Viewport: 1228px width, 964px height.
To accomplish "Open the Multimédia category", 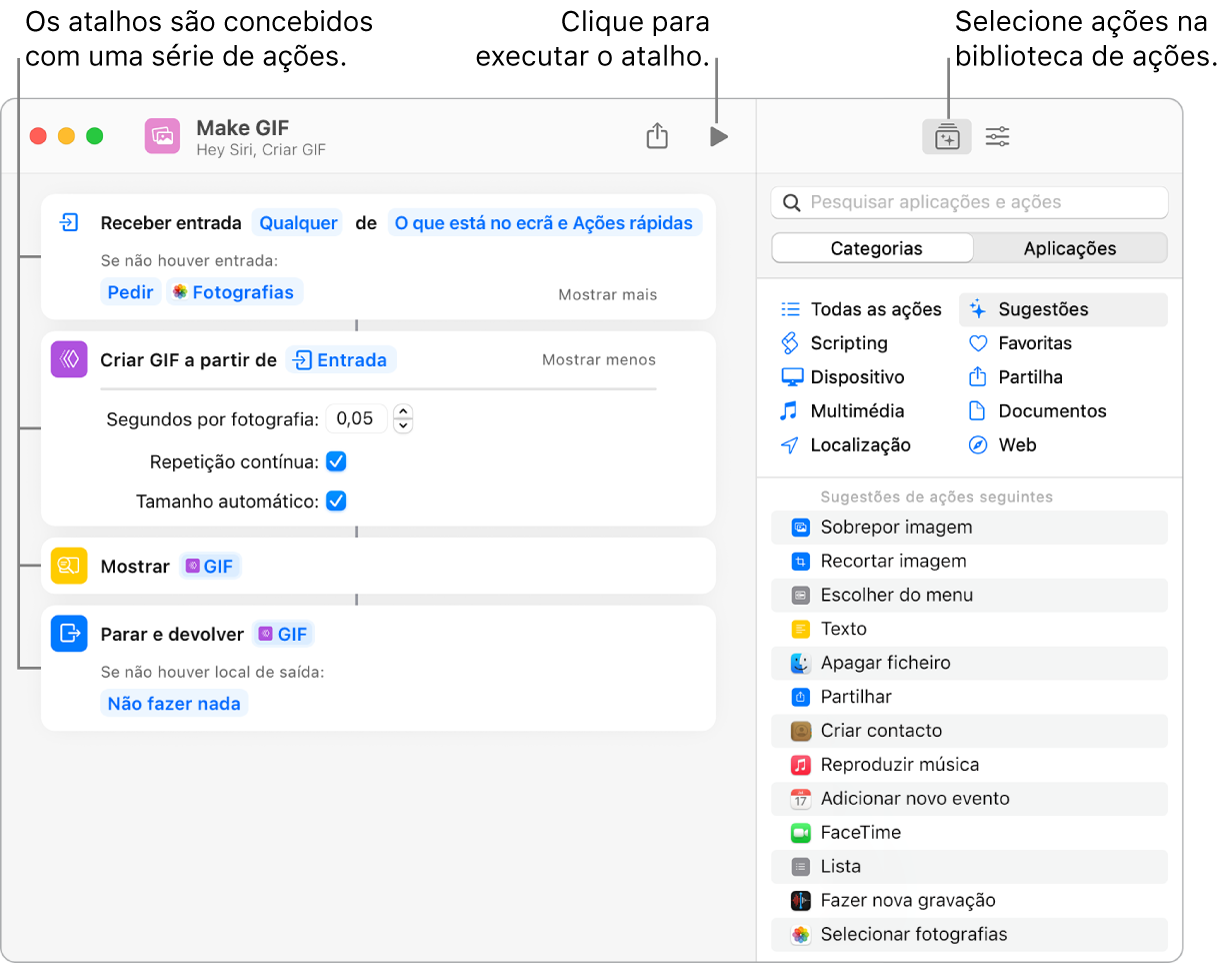I will [x=790, y=410].
